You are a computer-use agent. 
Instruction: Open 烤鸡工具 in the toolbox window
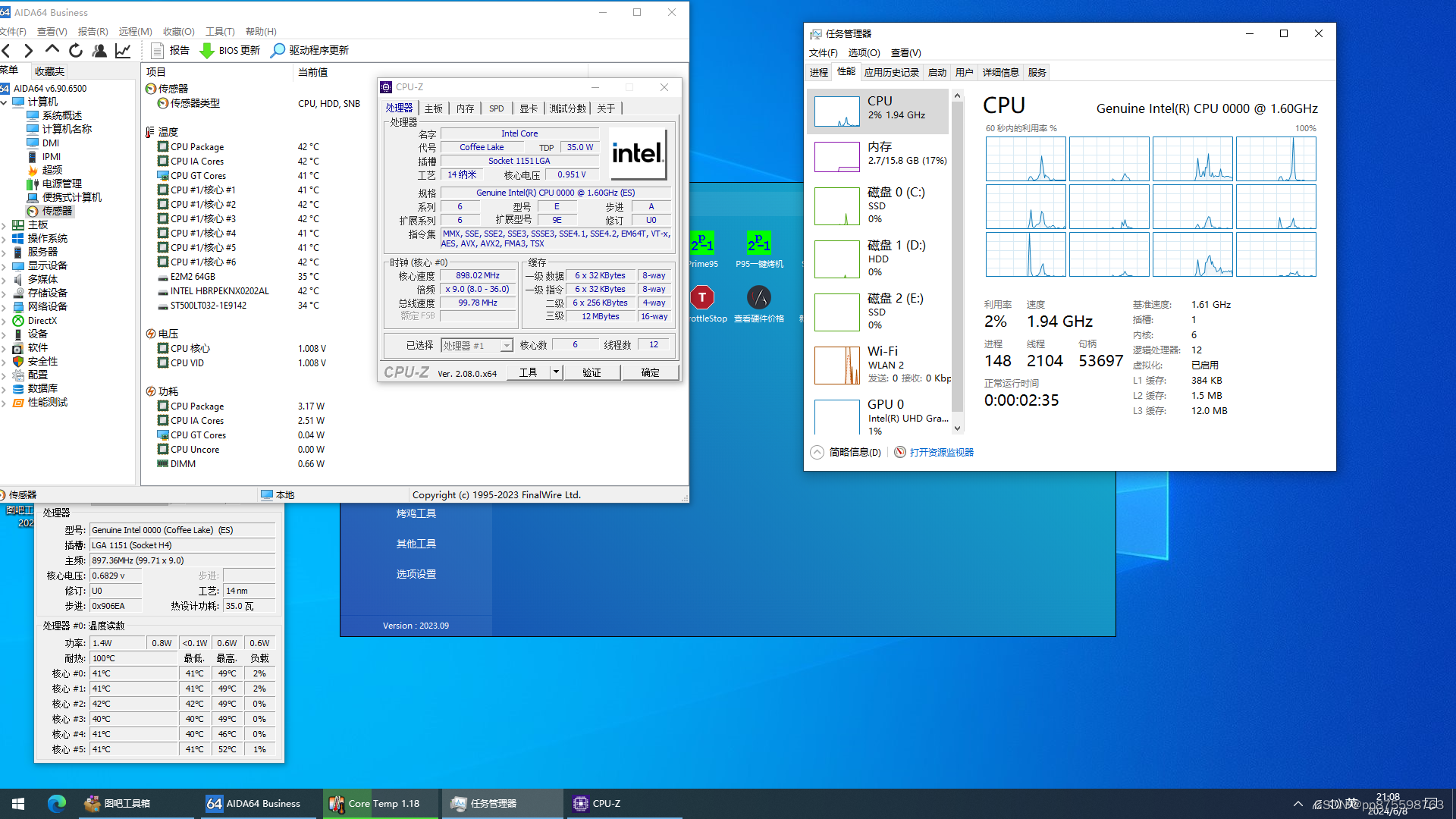[x=416, y=513]
